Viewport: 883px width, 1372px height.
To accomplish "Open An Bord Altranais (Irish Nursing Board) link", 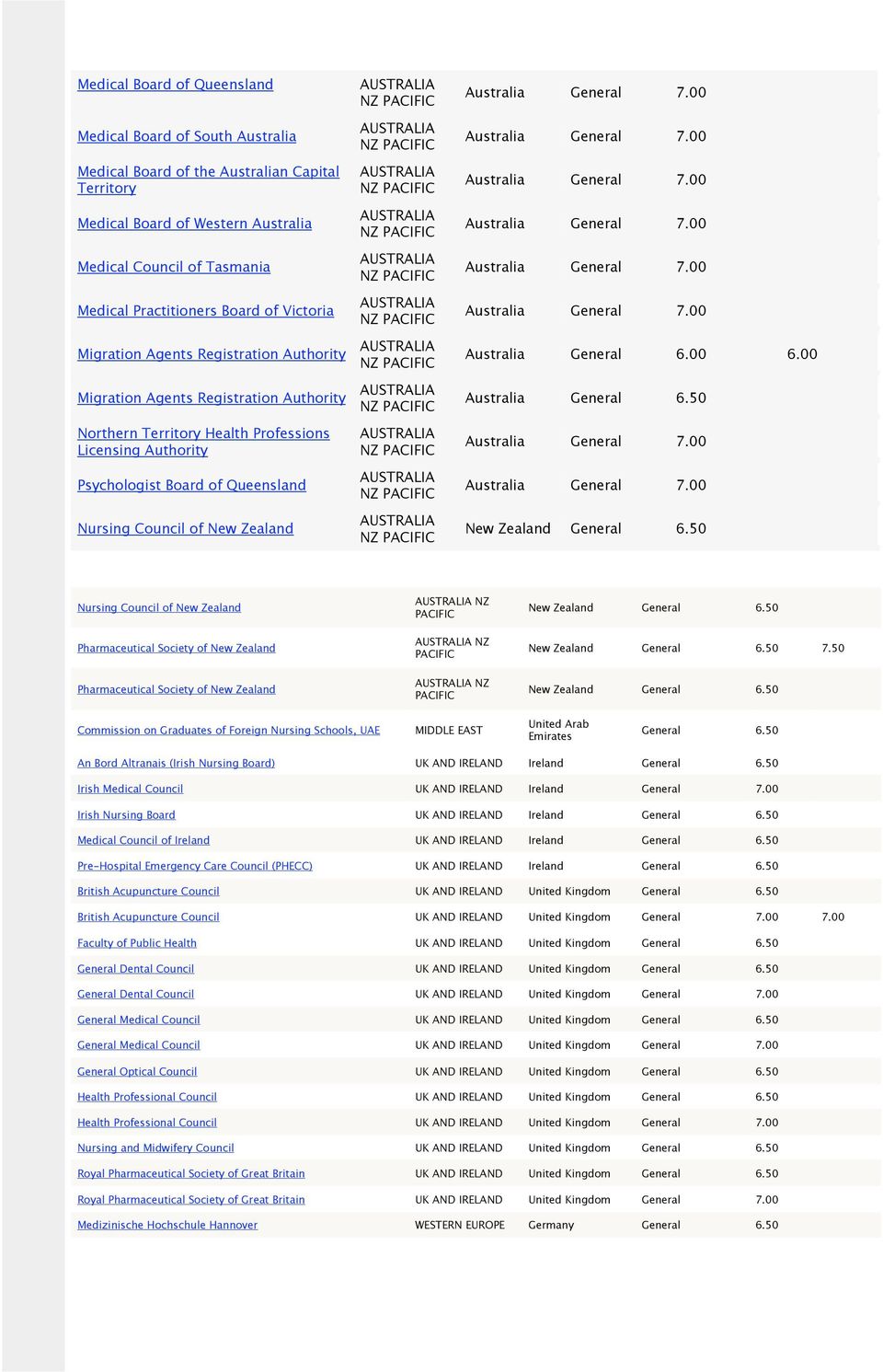I will (176, 763).
